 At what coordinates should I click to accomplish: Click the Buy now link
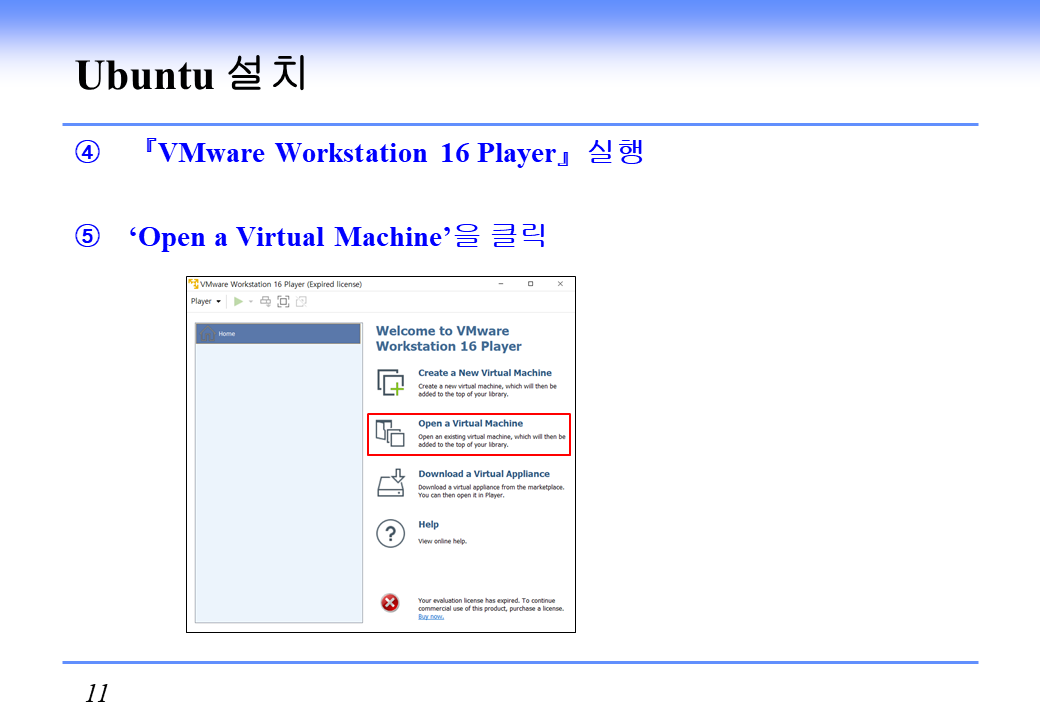(x=431, y=617)
